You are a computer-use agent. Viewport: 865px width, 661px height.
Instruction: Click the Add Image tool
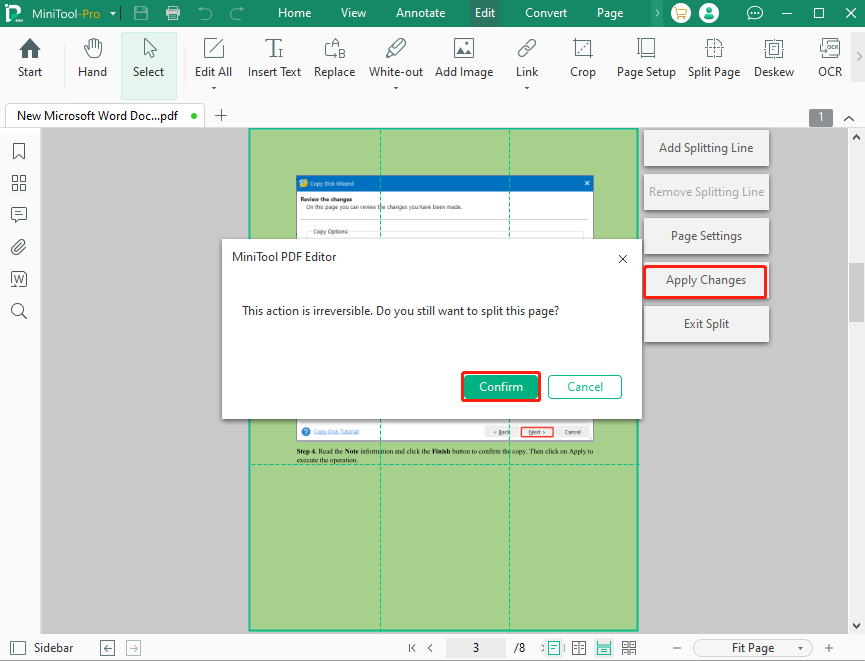click(464, 58)
